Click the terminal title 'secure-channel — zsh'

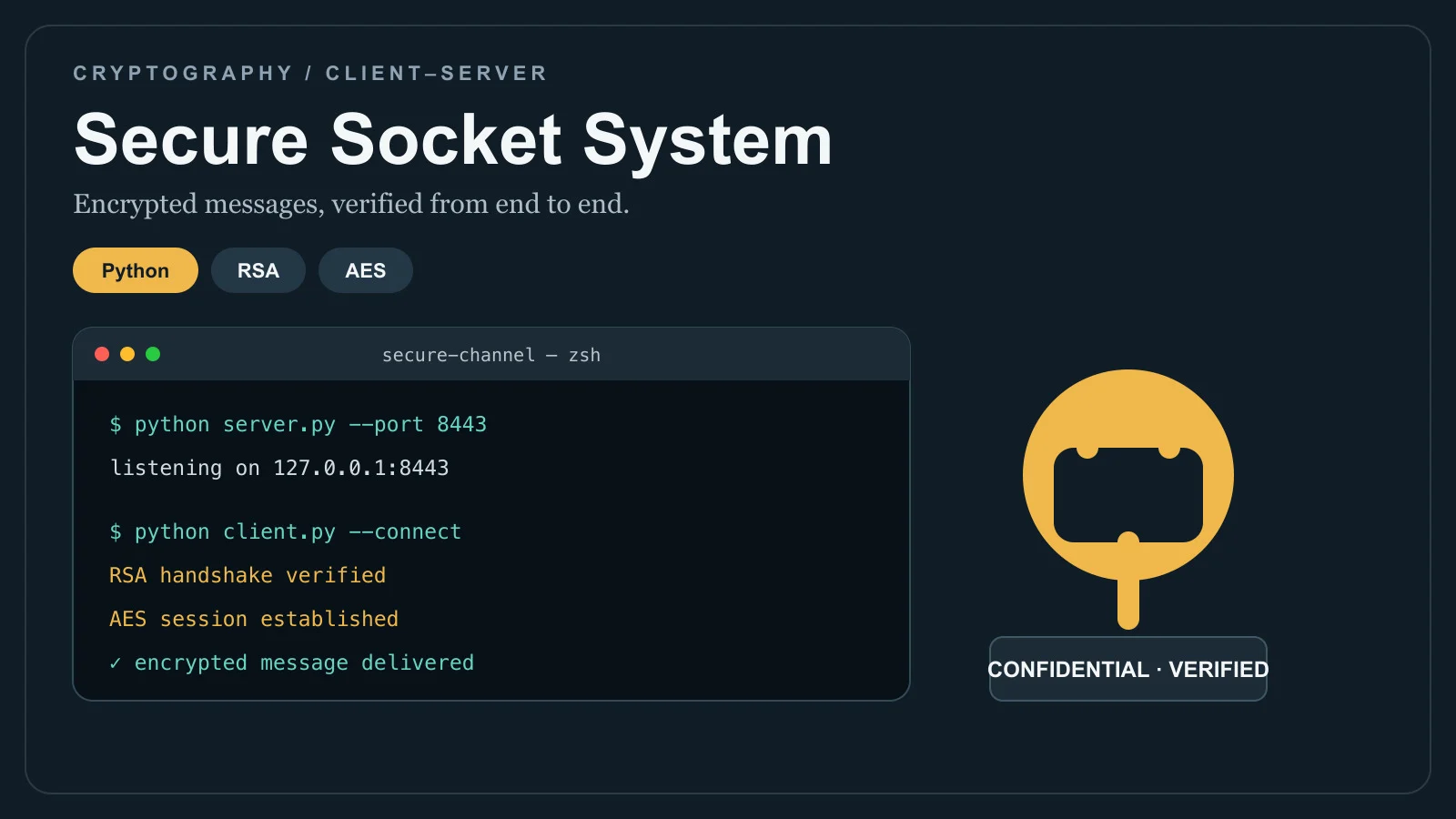point(491,355)
